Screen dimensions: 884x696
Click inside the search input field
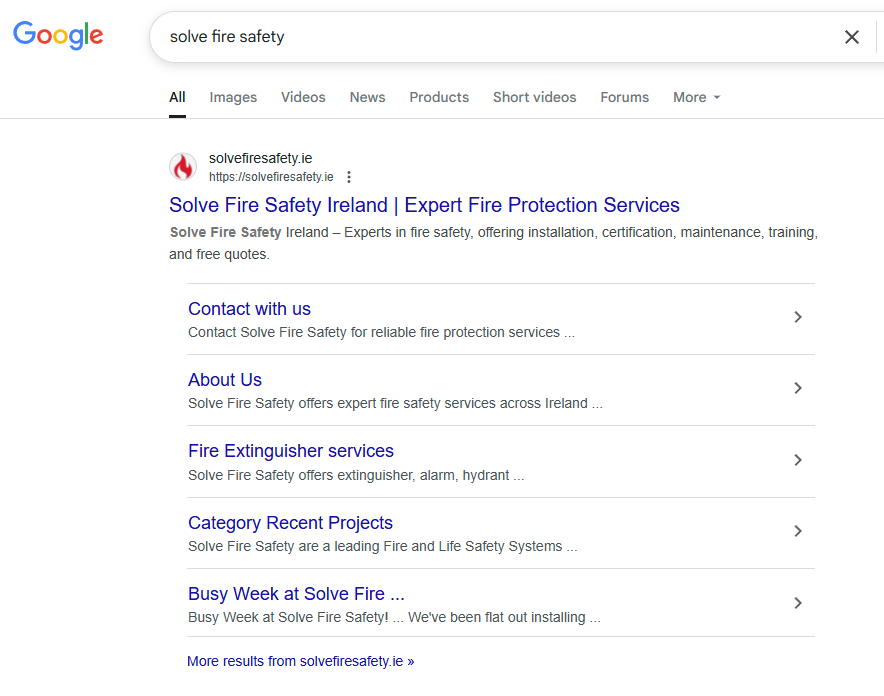pyautogui.click(x=450, y=37)
